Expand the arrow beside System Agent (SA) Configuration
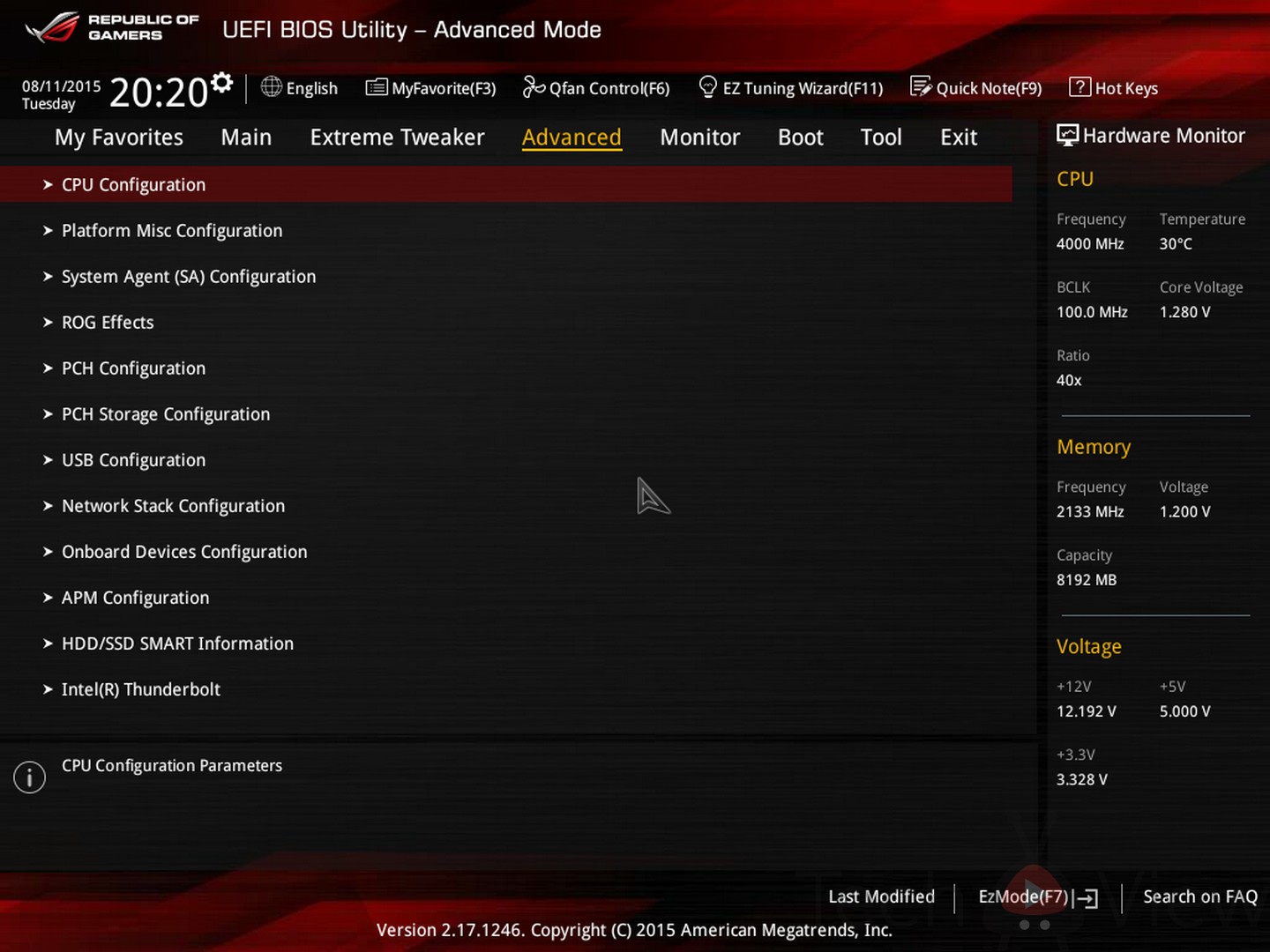The image size is (1270, 952). coord(48,276)
